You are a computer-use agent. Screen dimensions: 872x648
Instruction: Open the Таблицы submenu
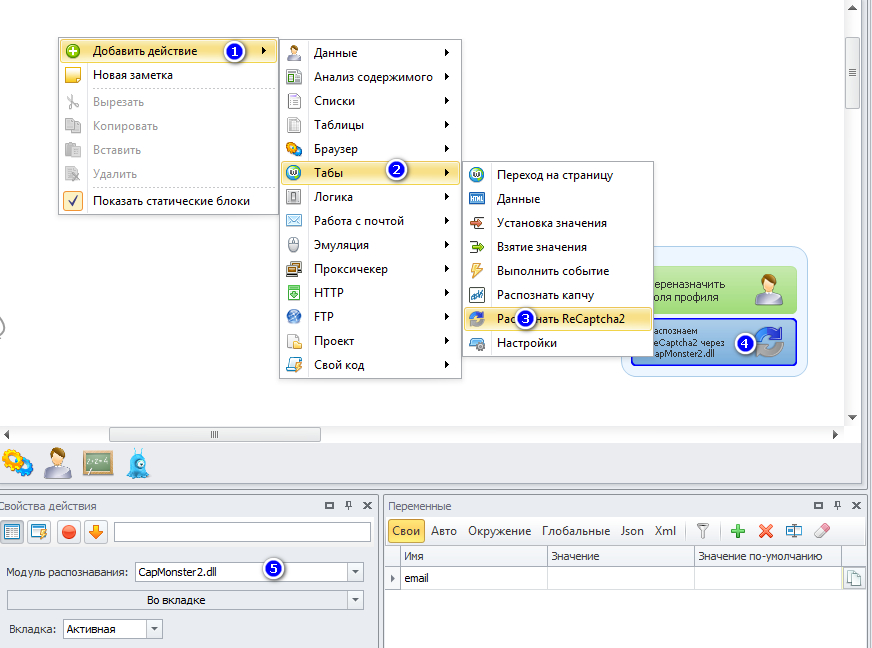tap(370, 125)
